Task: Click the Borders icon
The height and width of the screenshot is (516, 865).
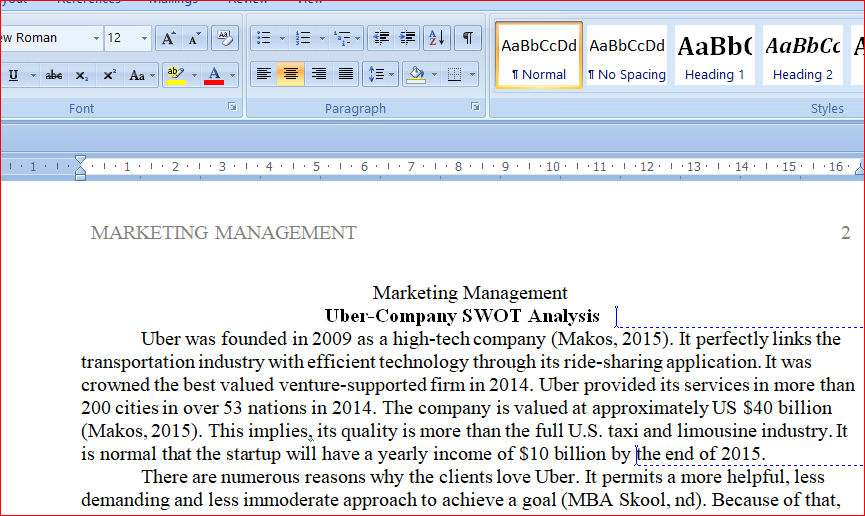Action: coord(455,74)
